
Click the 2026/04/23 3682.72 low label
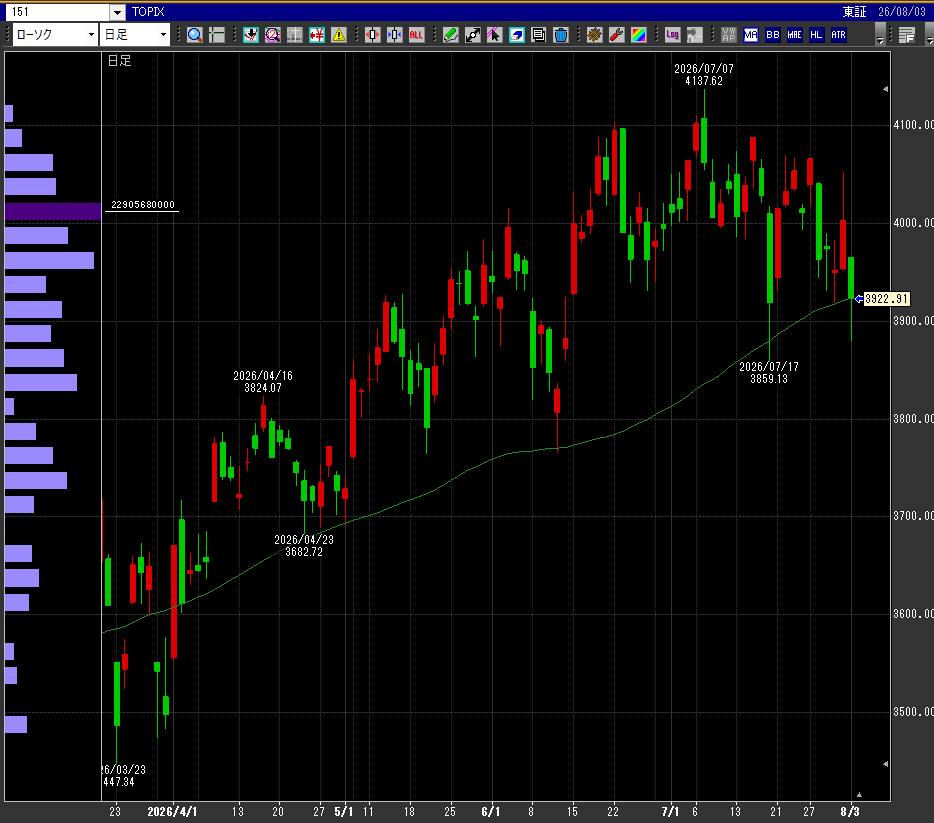(304, 545)
